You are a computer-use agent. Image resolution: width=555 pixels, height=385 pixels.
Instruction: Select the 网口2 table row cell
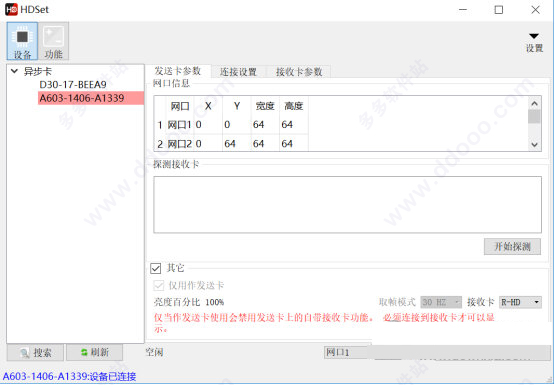[x=179, y=144]
